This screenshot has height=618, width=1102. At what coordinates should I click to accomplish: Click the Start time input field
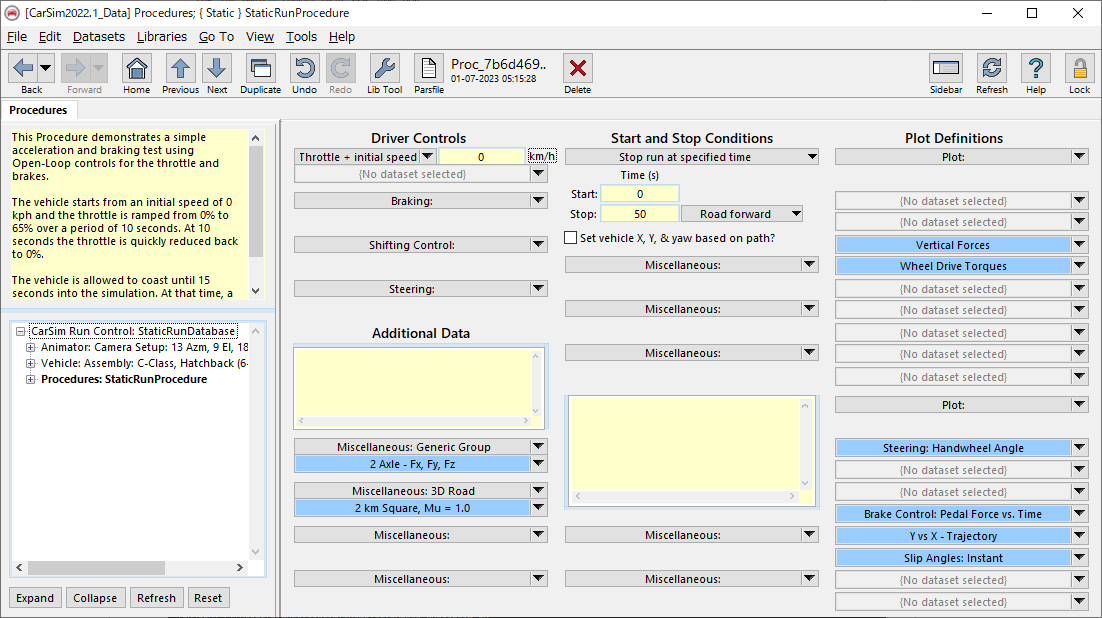click(640, 194)
